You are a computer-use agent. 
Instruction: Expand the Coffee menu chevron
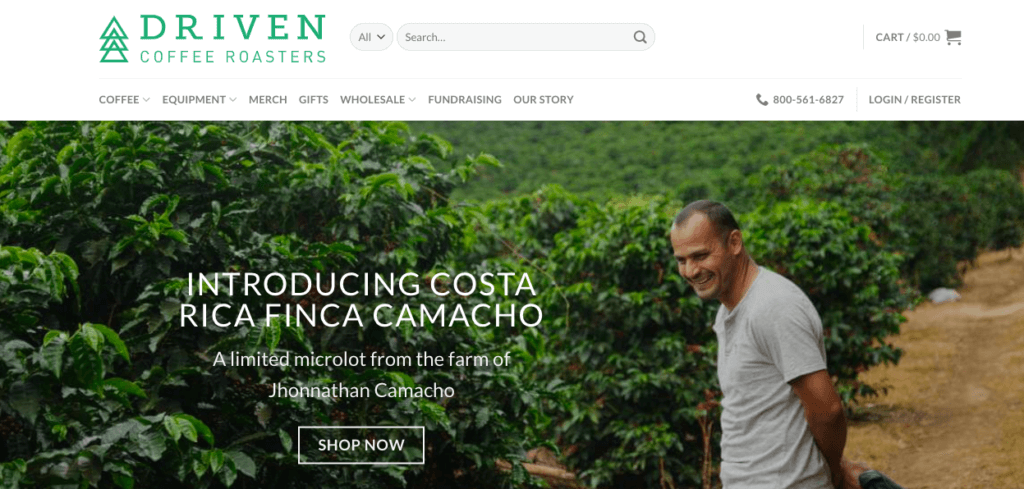pyautogui.click(x=146, y=100)
